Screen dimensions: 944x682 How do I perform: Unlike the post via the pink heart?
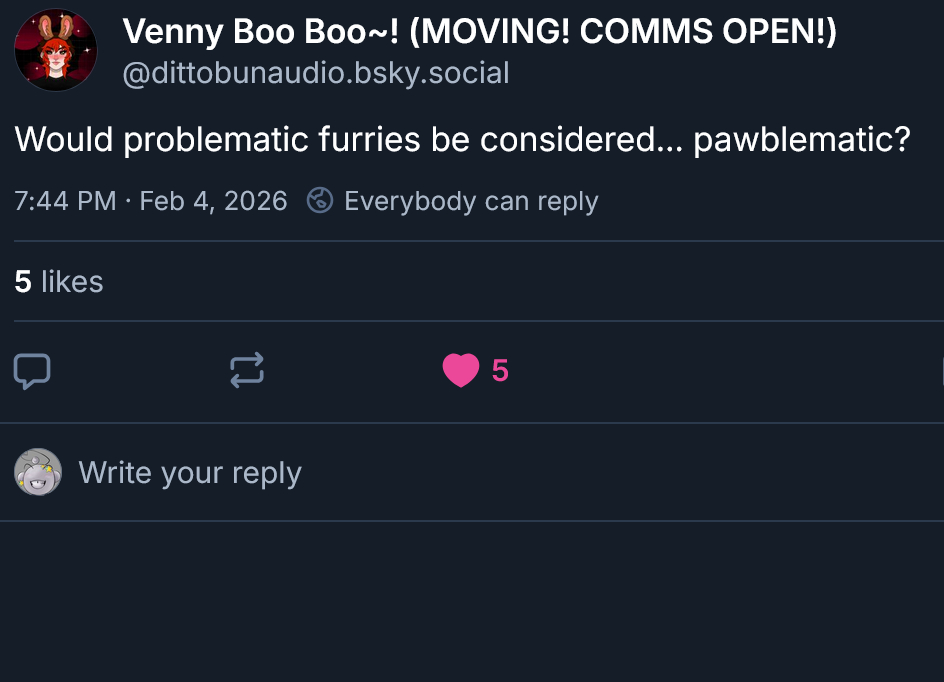(461, 371)
